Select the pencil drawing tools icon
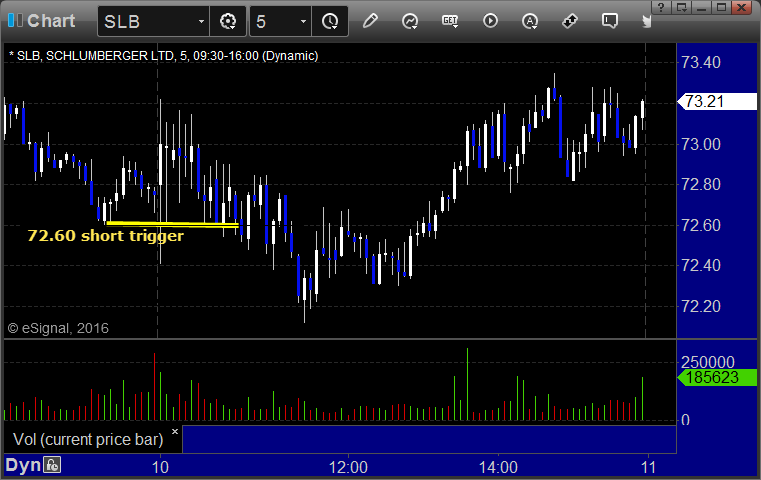The width and height of the screenshot is (761, 480). point(370,21)
